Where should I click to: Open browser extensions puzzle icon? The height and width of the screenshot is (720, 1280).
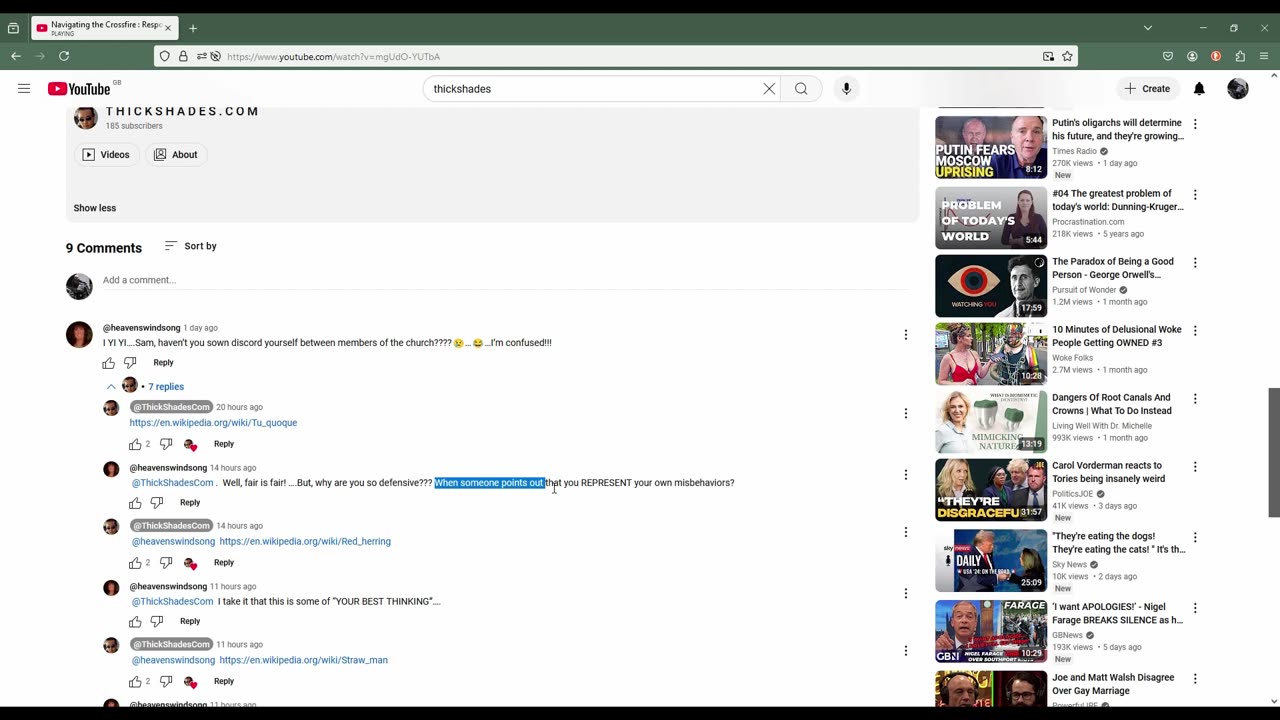[1240, 56]
